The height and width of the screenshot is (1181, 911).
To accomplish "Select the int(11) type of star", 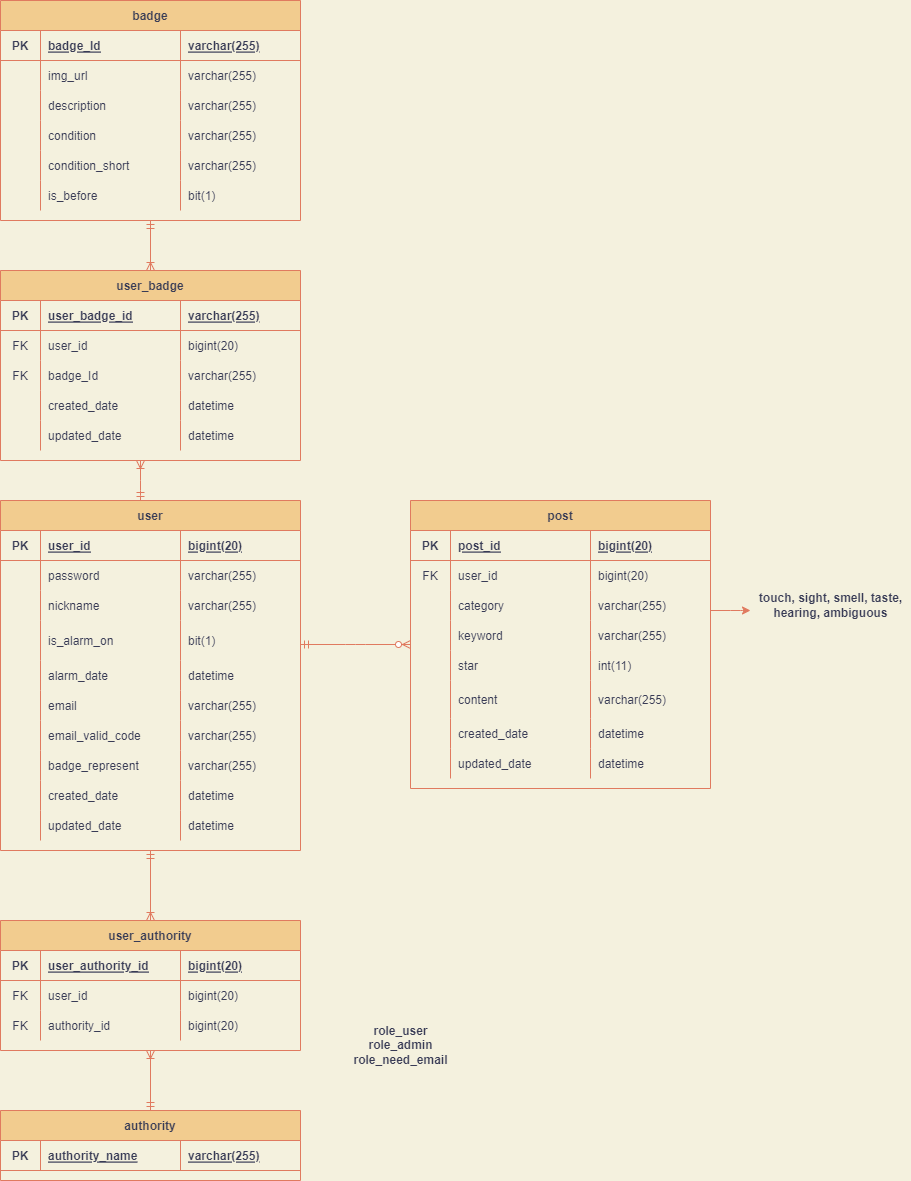I will [x=614, y=666].
